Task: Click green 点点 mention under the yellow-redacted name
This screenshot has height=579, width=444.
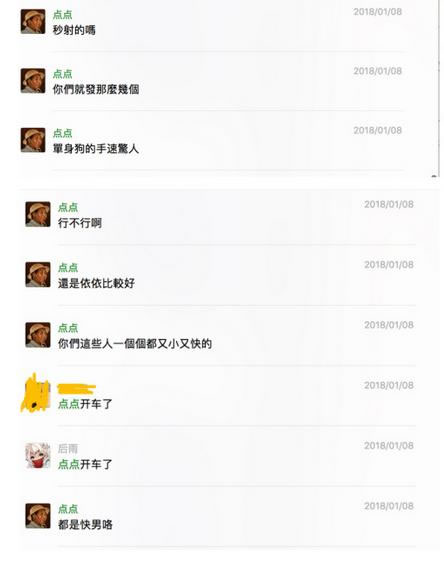Action: (69, 404)
